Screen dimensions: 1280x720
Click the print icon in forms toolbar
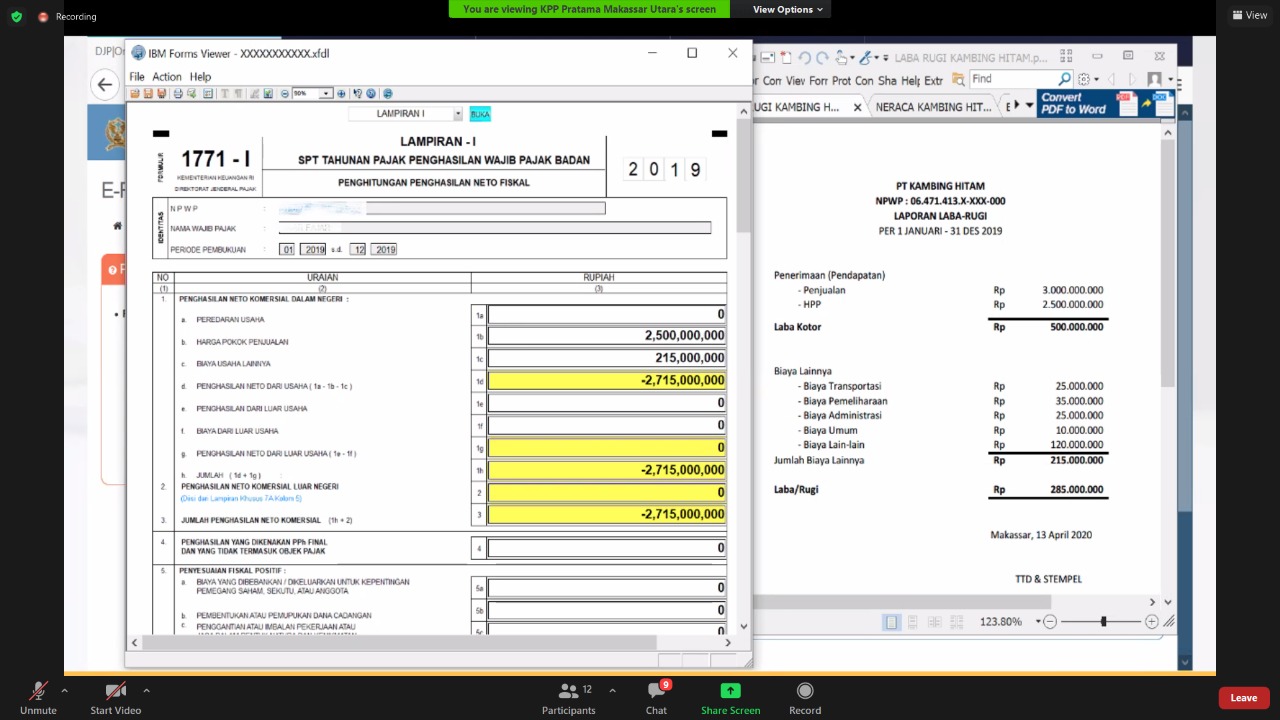[178, 94]
